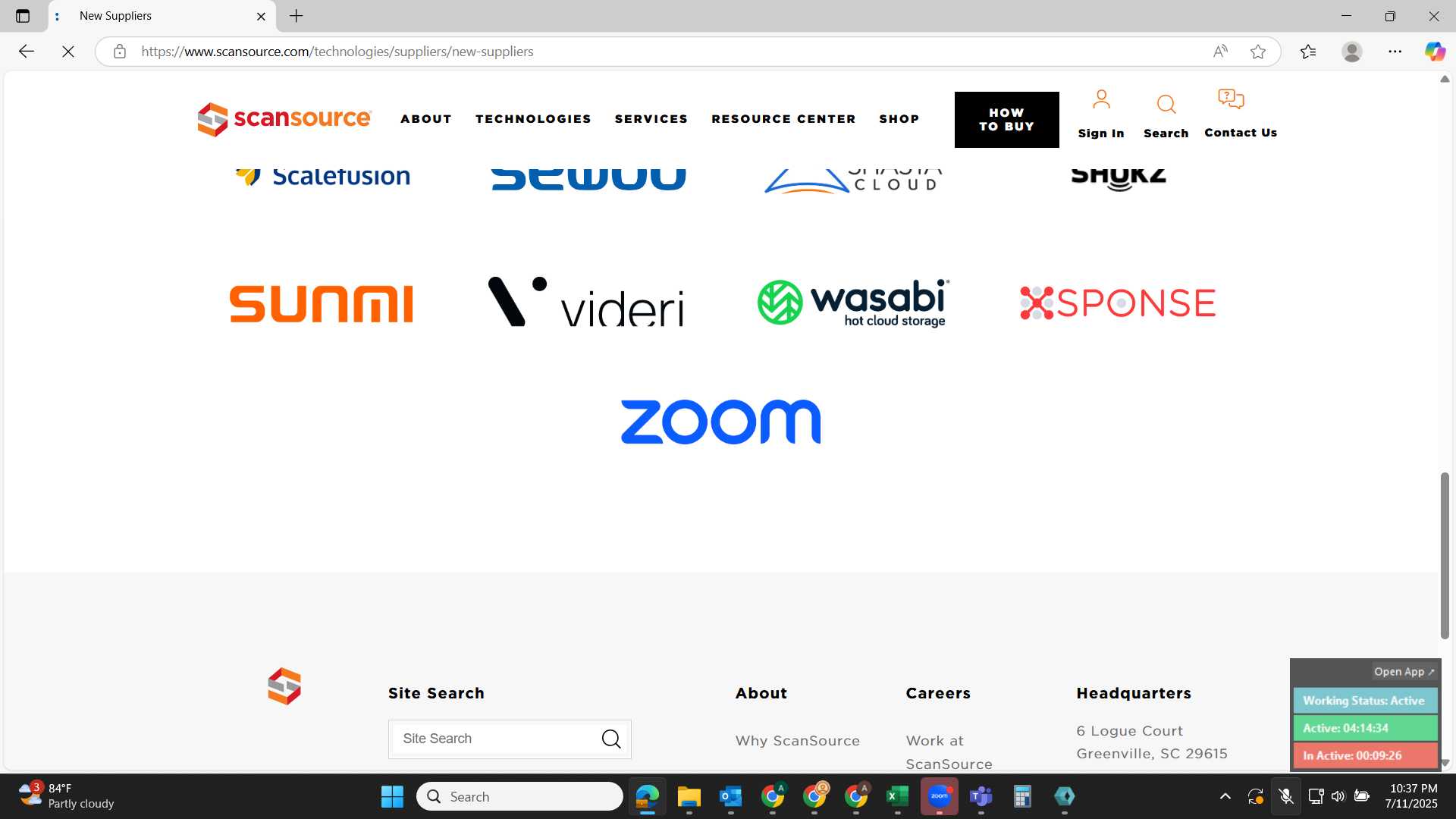Open the SERVICES menu

tap(651, 119)
